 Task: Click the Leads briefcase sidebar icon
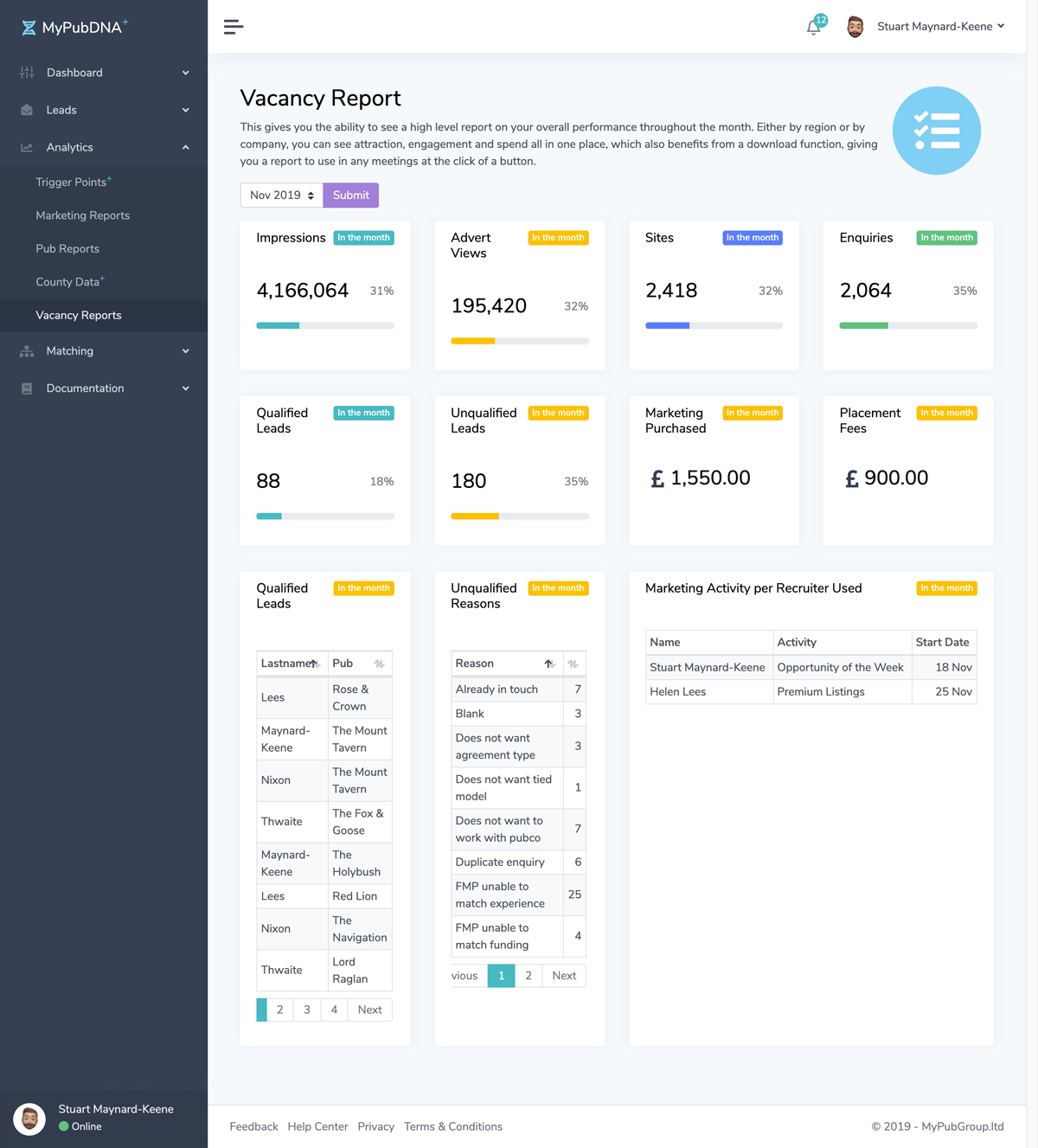click(27, 110)
